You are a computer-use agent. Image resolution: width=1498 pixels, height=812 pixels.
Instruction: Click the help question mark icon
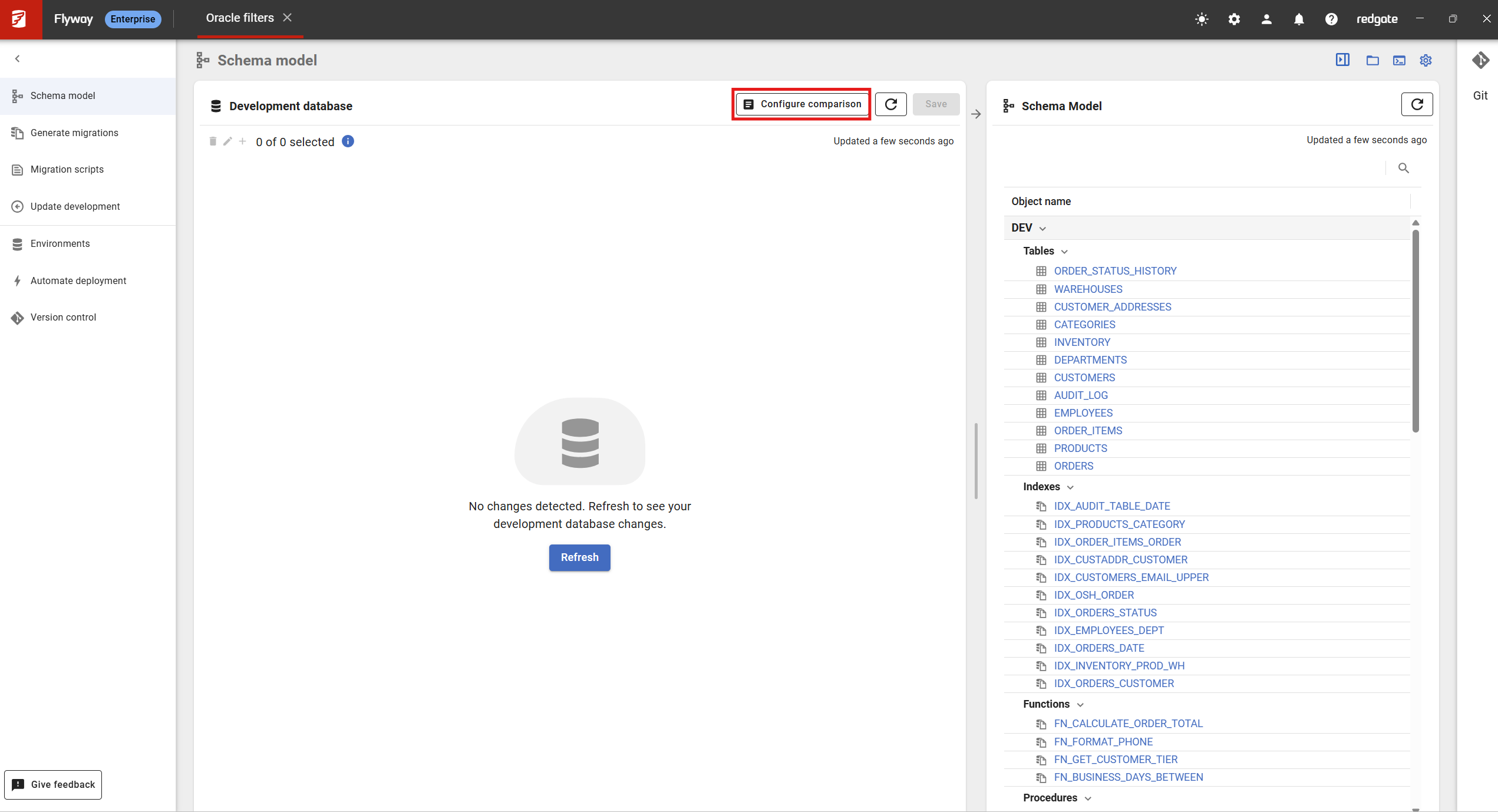coord(1331,19)
